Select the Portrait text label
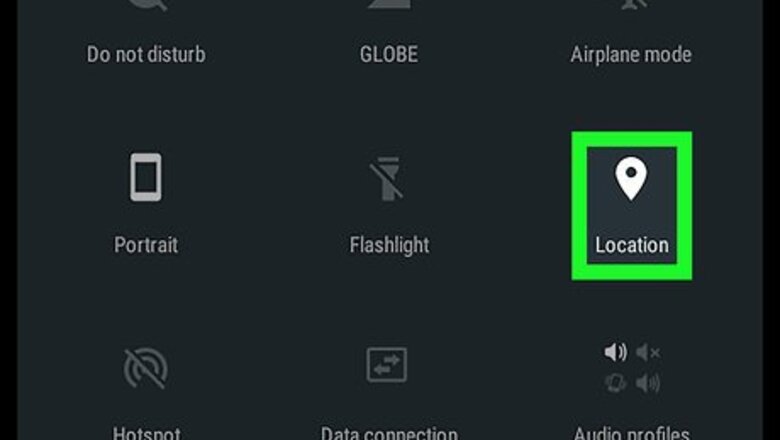 (x=146, y=245)
